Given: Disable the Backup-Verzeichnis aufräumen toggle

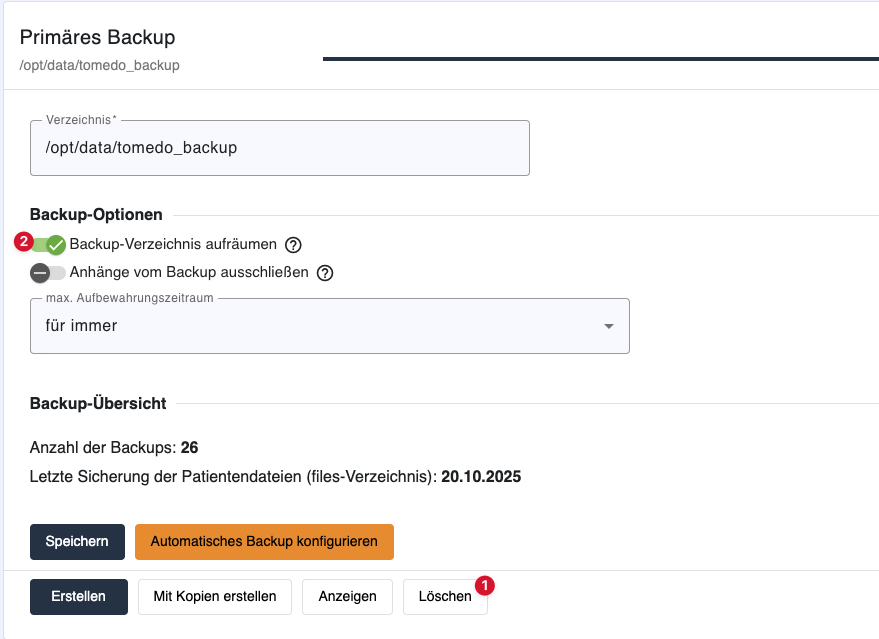Looking at the screenshot, I should coord(48,245).
